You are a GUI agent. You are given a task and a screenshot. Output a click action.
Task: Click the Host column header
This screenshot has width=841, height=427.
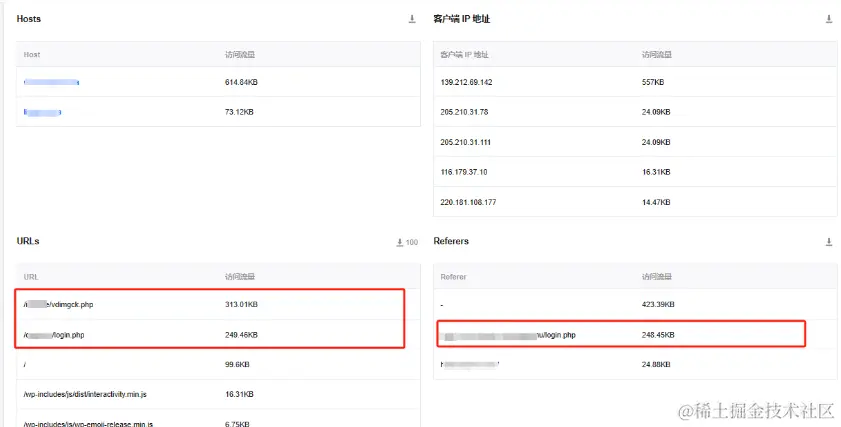pyautogui.click(x=32, y=55)
